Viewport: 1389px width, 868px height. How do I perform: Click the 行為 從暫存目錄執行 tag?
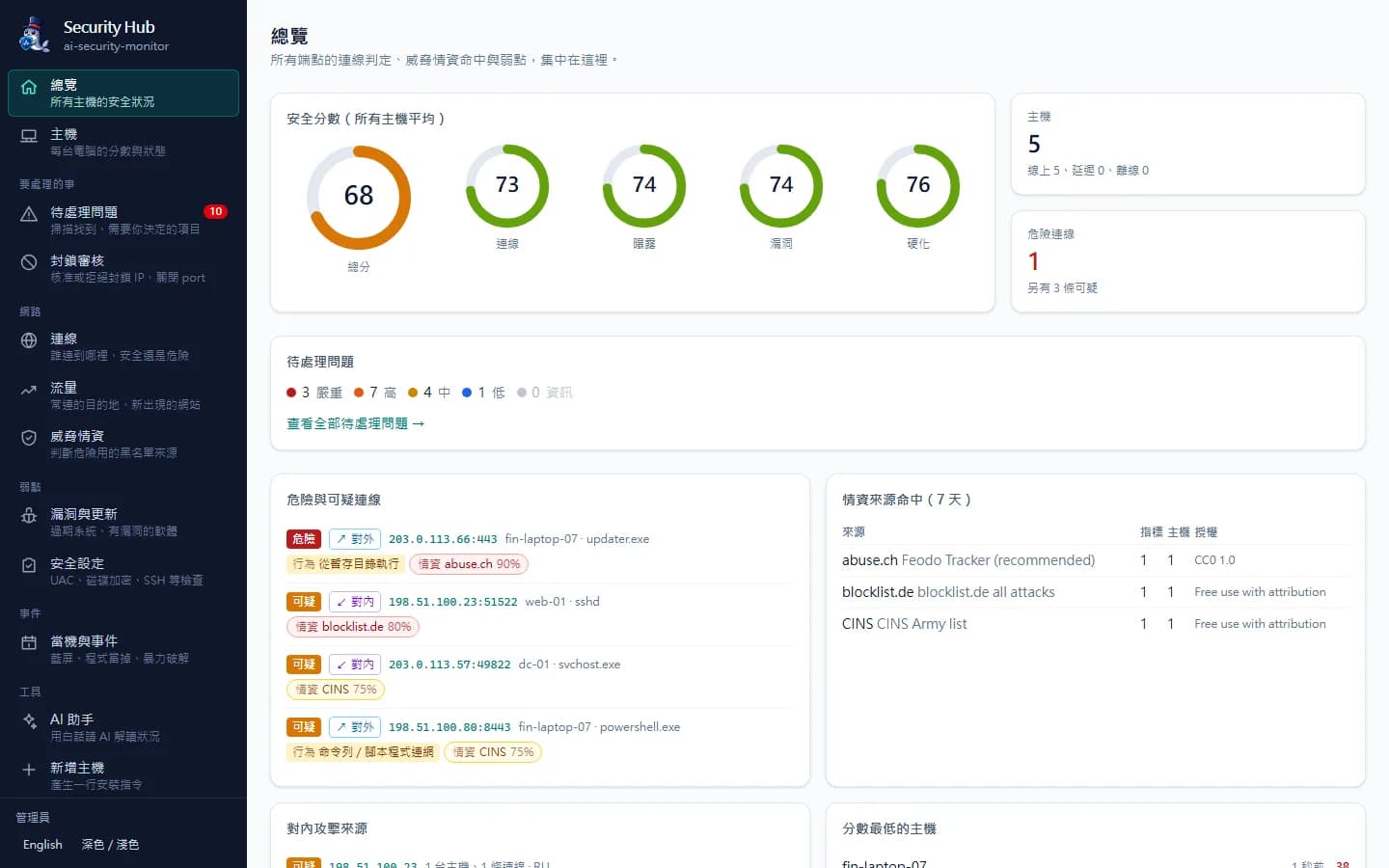point(345,564)
